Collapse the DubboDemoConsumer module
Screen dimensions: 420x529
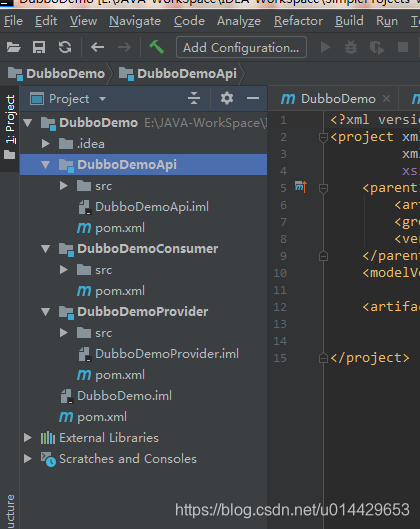(46, 249)
